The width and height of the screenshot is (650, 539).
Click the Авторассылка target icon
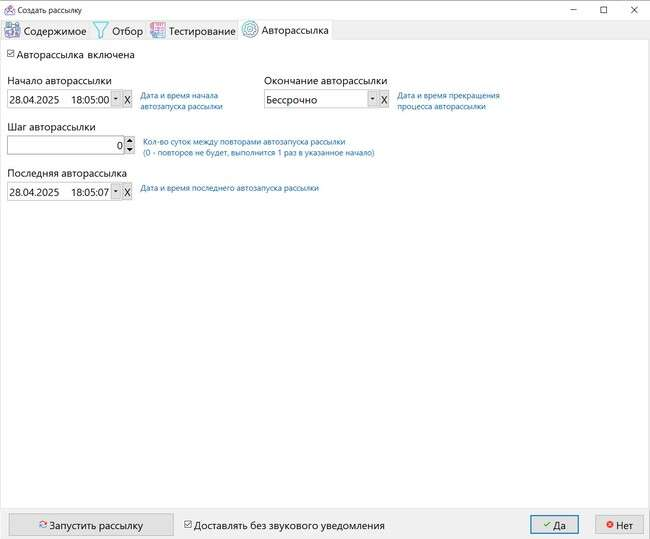(x=249, y=30)
